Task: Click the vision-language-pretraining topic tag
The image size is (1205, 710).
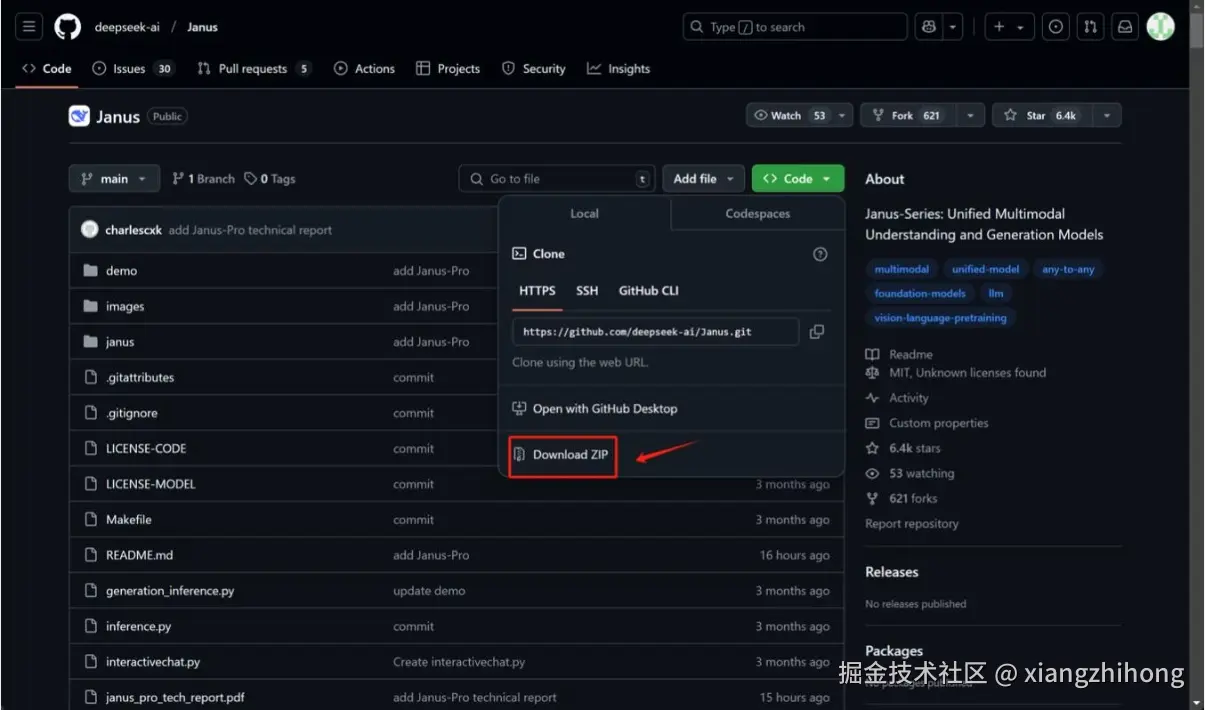Action: [x=940, y=318]
